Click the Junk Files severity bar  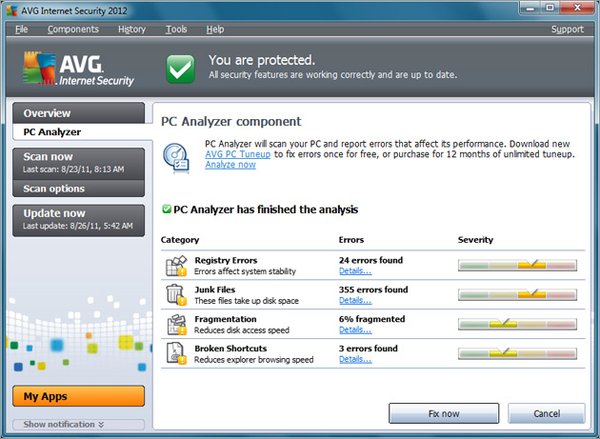click(x=517, y=294)
